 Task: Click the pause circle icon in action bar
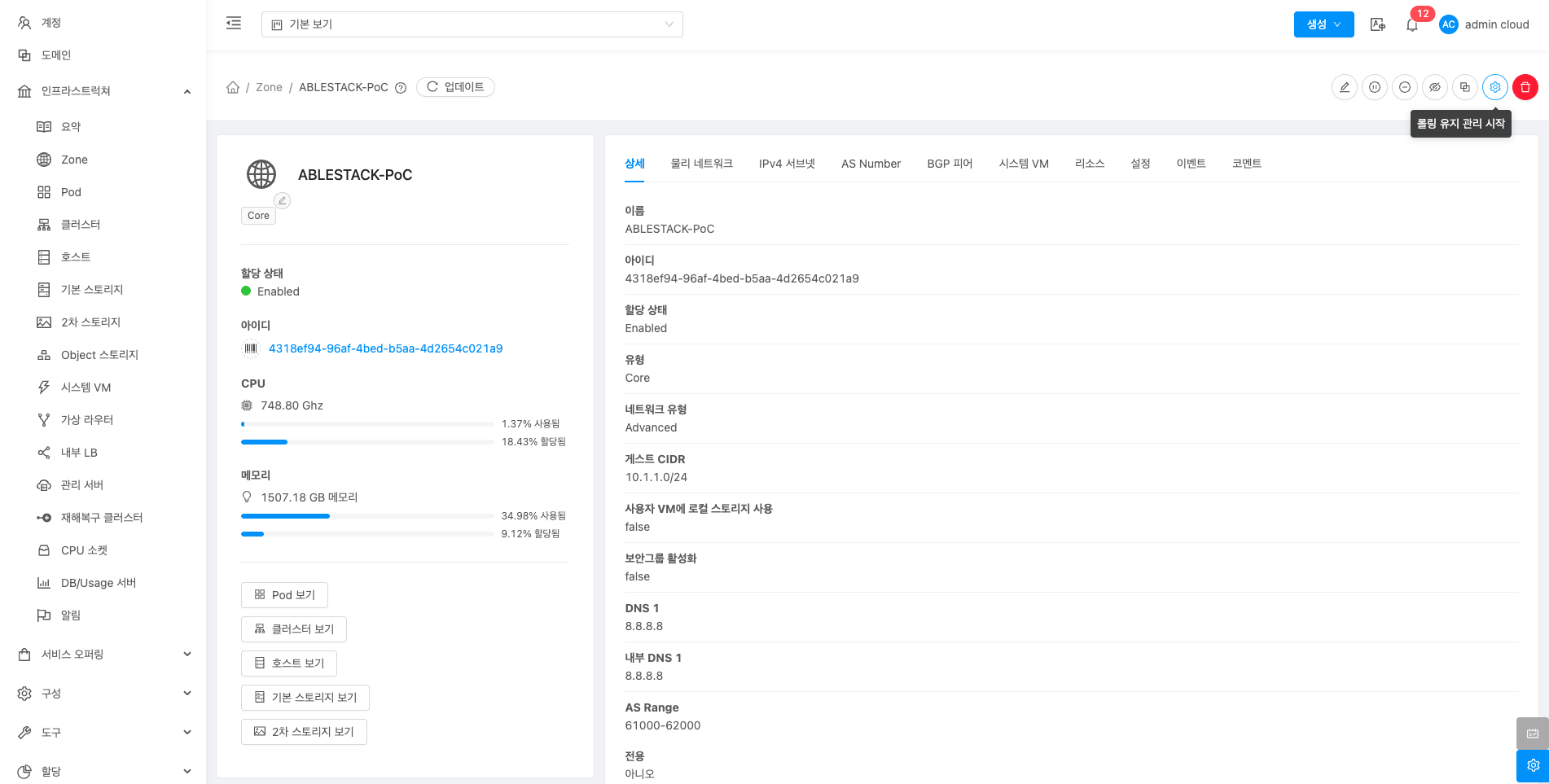coord(1375,87)
